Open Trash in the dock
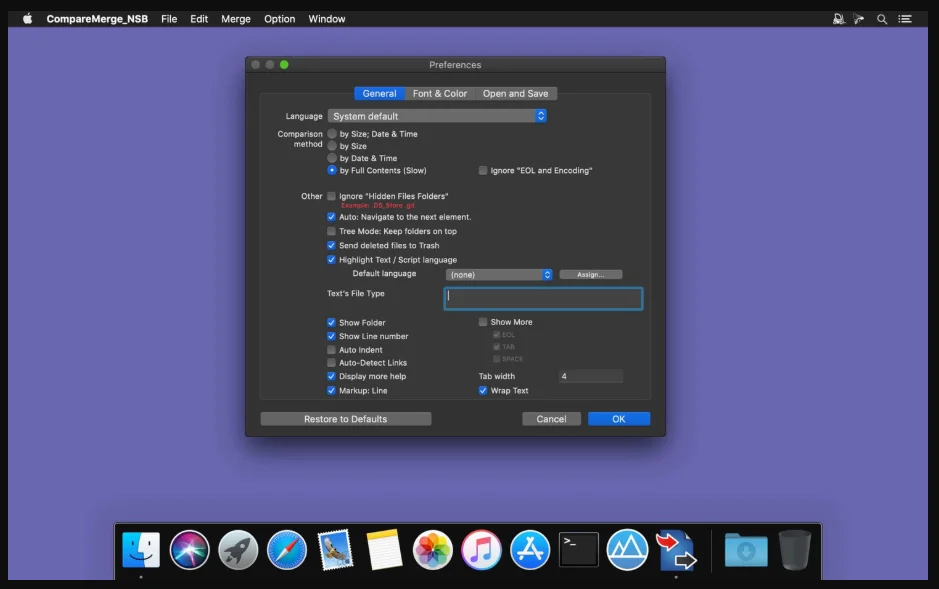 pos(795,549)
